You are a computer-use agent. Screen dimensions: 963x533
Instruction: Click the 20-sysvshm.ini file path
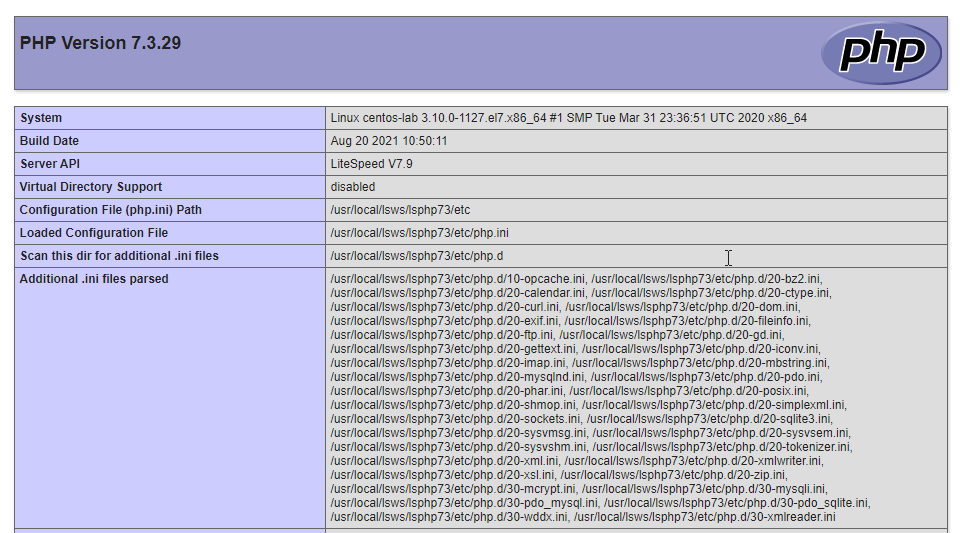[458, 447]
